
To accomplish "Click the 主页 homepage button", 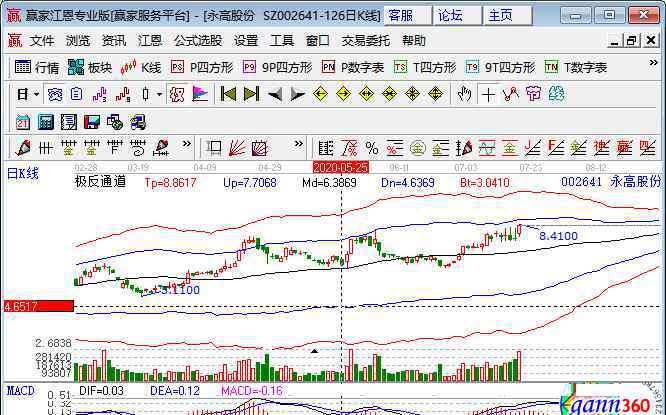I will pos(508,16).
